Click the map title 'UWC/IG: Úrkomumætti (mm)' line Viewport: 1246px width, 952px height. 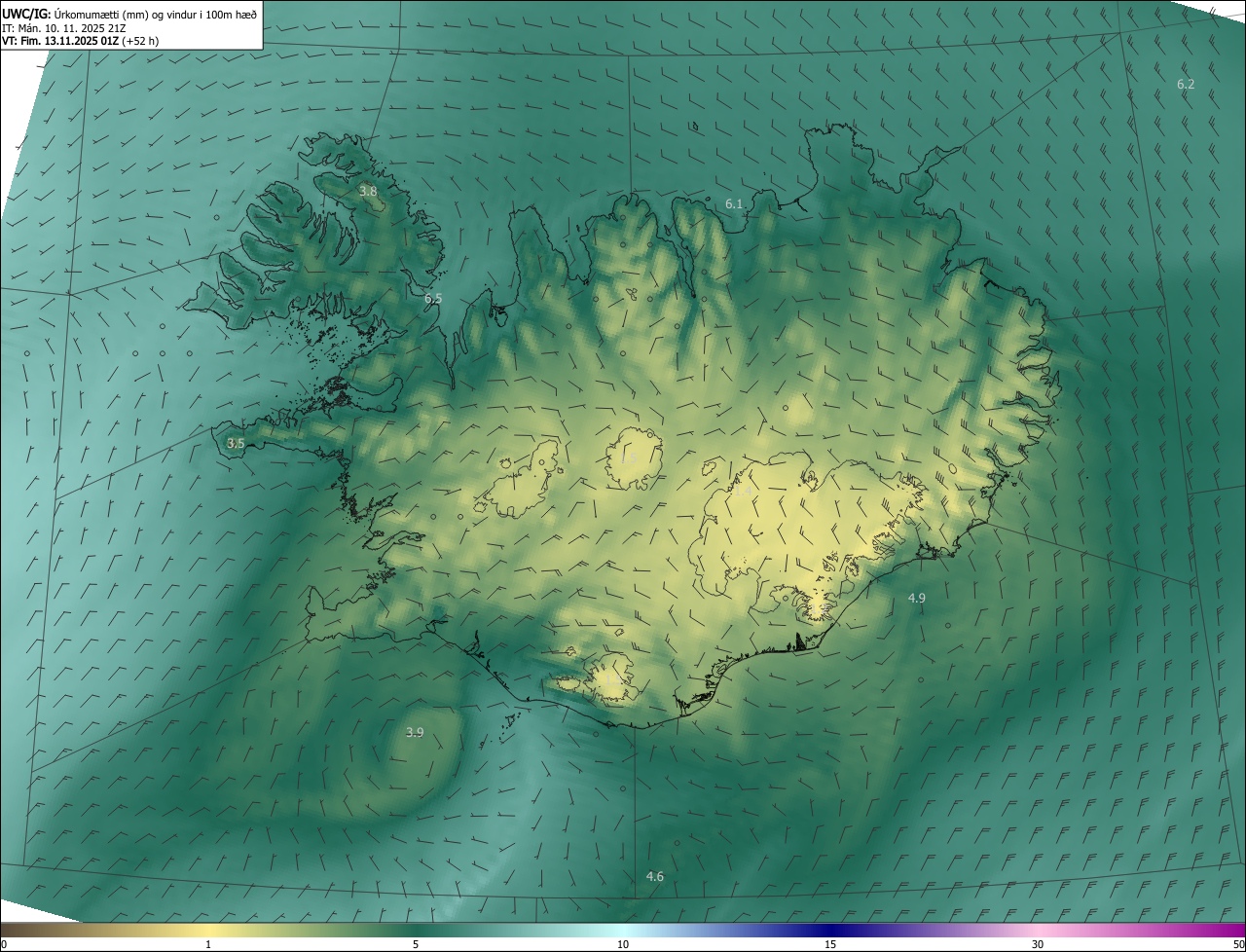click(x=129, y=14)
